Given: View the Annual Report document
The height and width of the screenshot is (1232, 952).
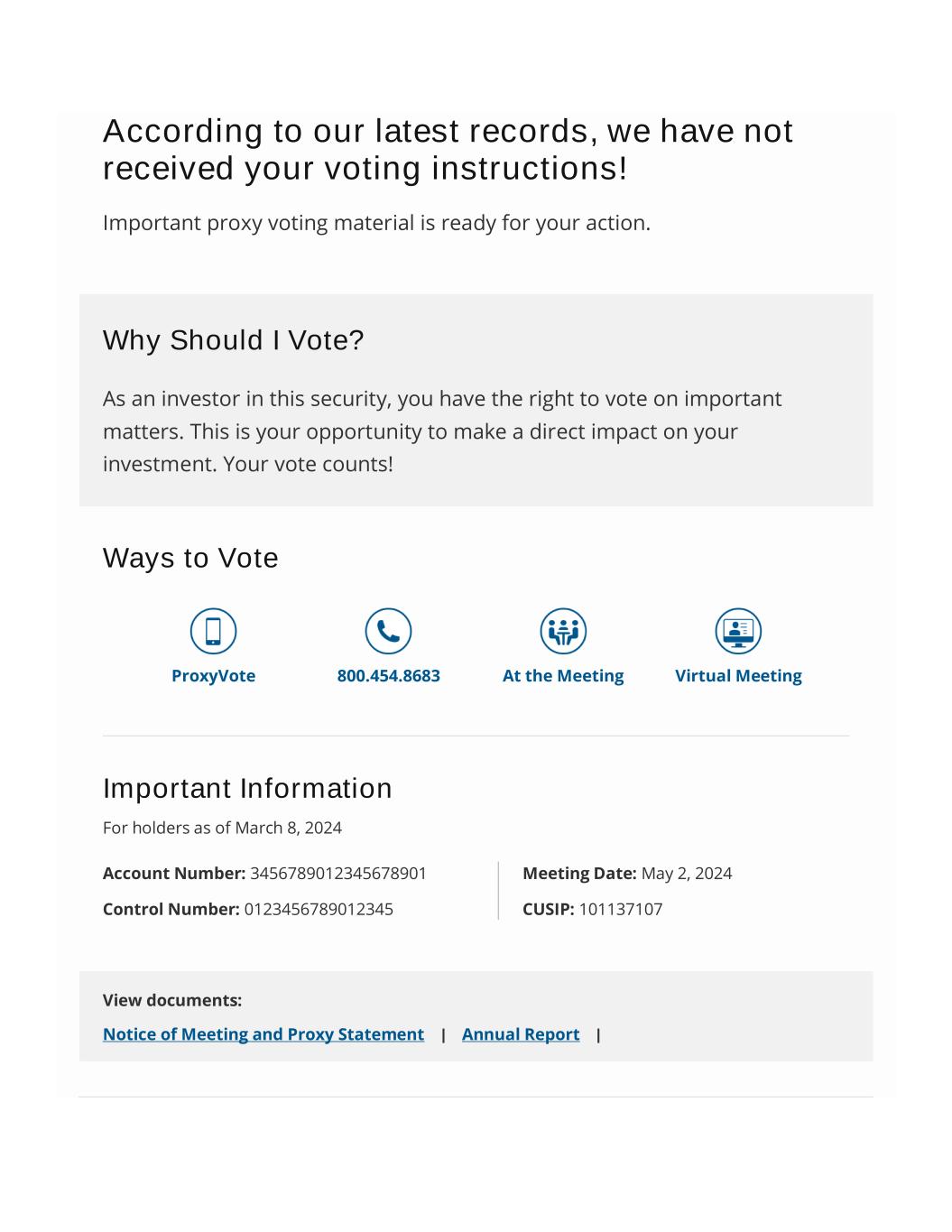Looking at the screenshot, I should pyautogui.click(x=521, y=1034).
